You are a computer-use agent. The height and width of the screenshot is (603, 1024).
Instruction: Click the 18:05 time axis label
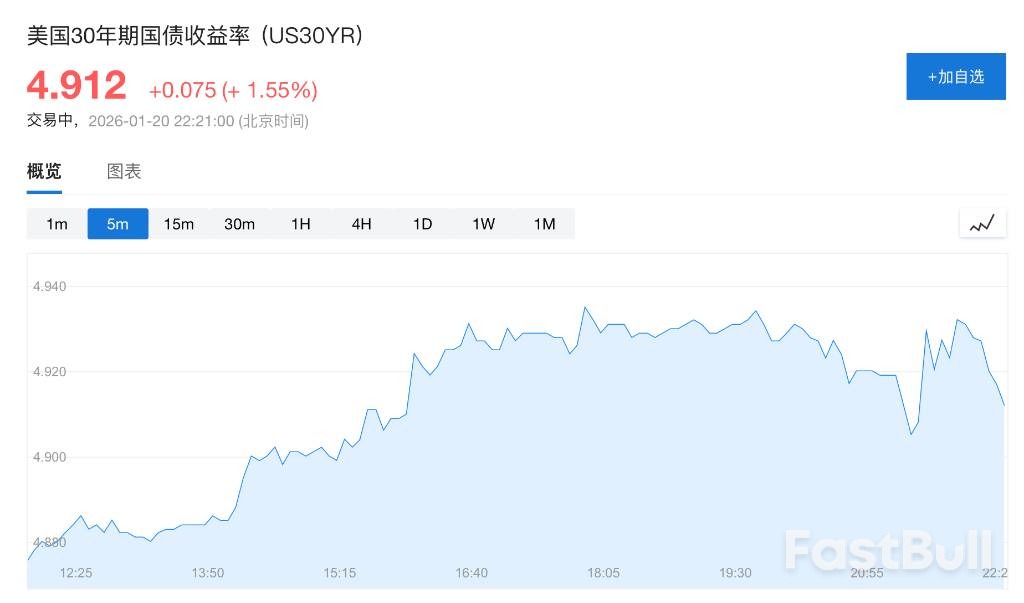[603, 573]
